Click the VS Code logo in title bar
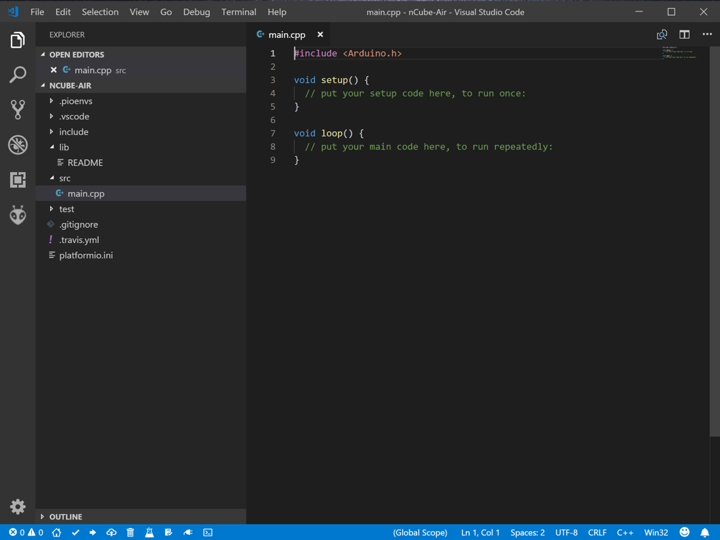This screenshot has height=540, width=720. (13, 12)
